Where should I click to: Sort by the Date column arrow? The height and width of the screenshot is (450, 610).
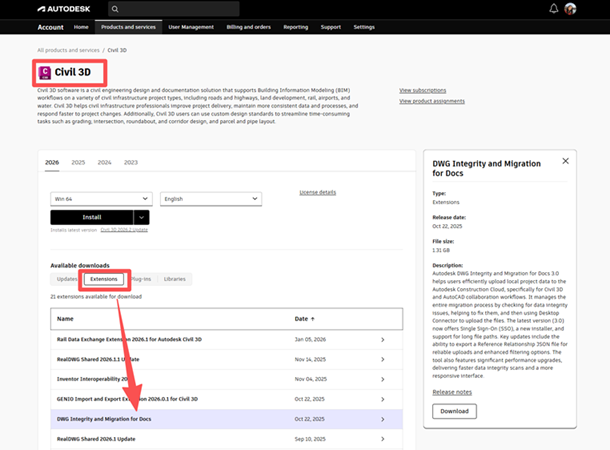click(312, 319)
